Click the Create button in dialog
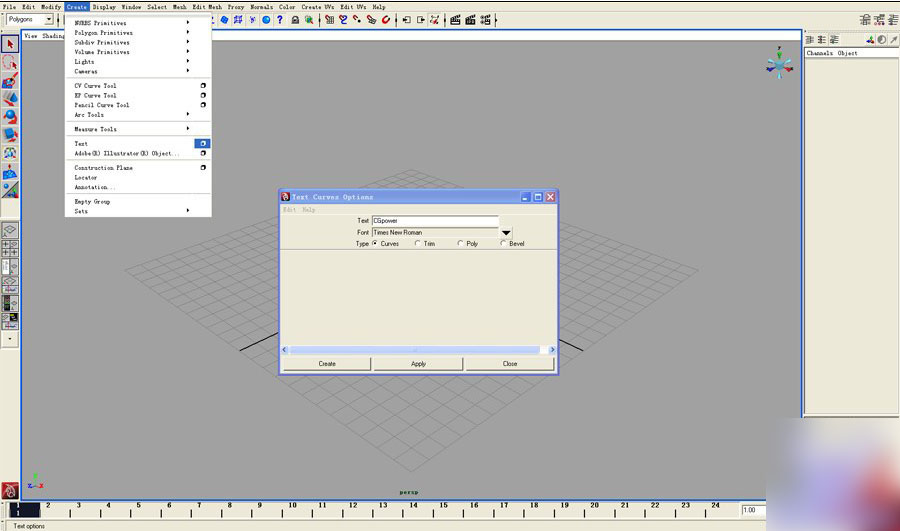 click(327, 364)
